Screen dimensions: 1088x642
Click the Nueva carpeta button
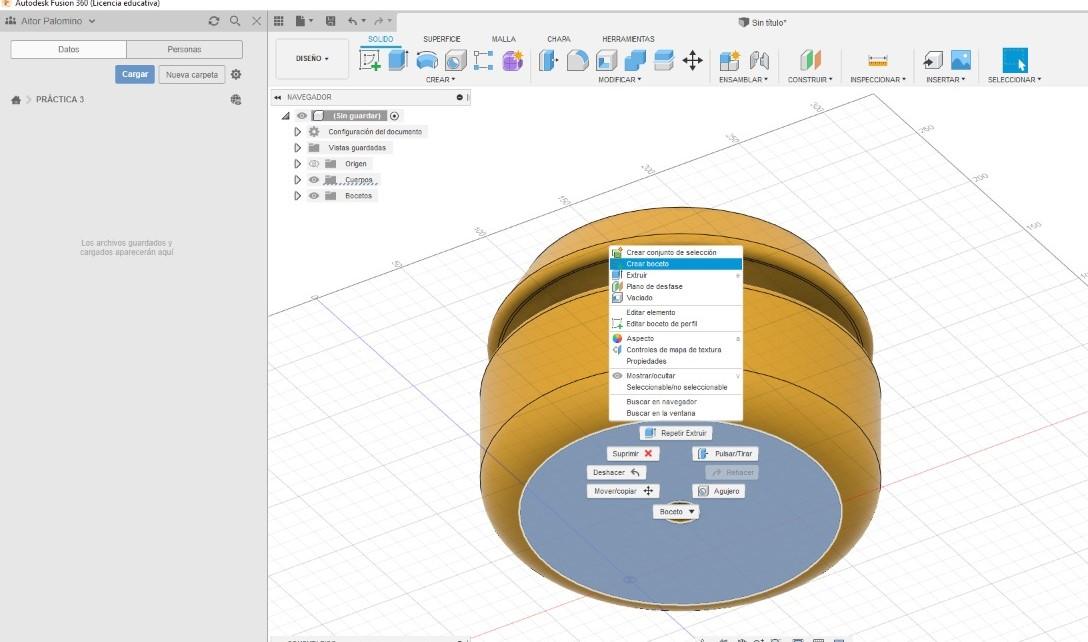[192, 74]
